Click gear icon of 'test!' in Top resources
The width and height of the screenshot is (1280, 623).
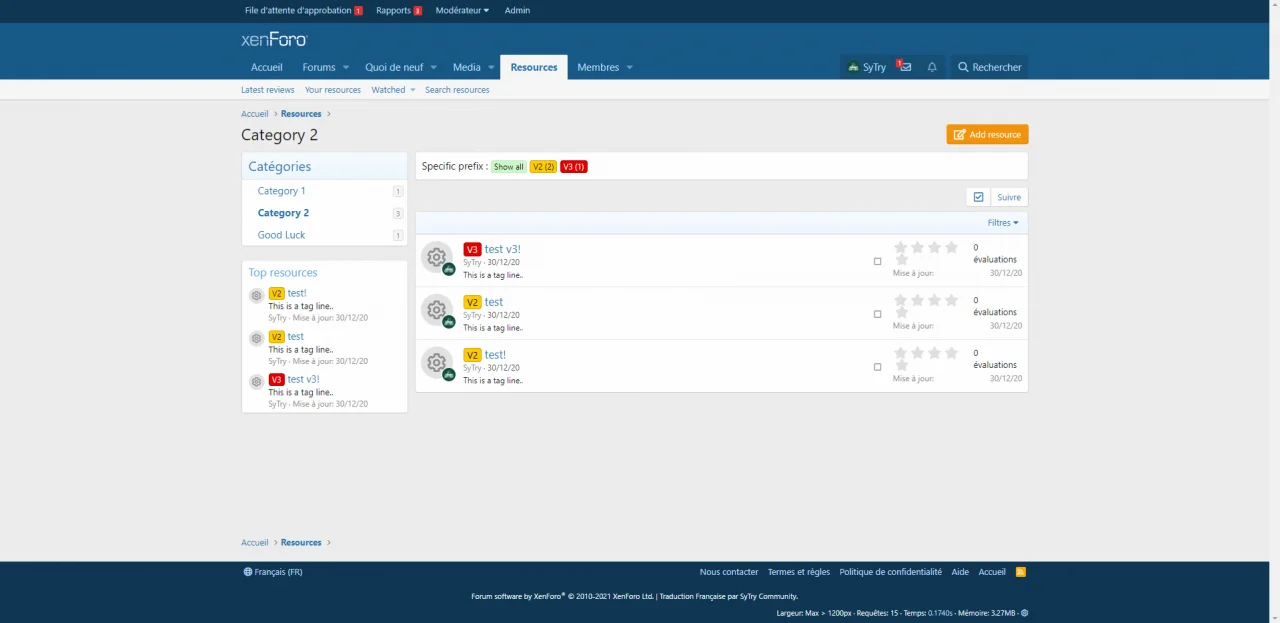click(x=256, y=296)
